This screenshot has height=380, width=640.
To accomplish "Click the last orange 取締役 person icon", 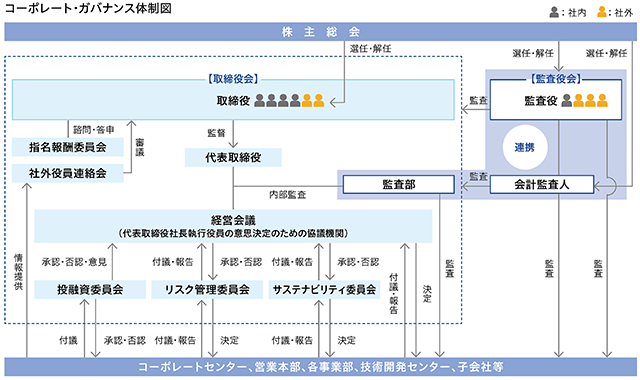I will (x=319, y=100).
